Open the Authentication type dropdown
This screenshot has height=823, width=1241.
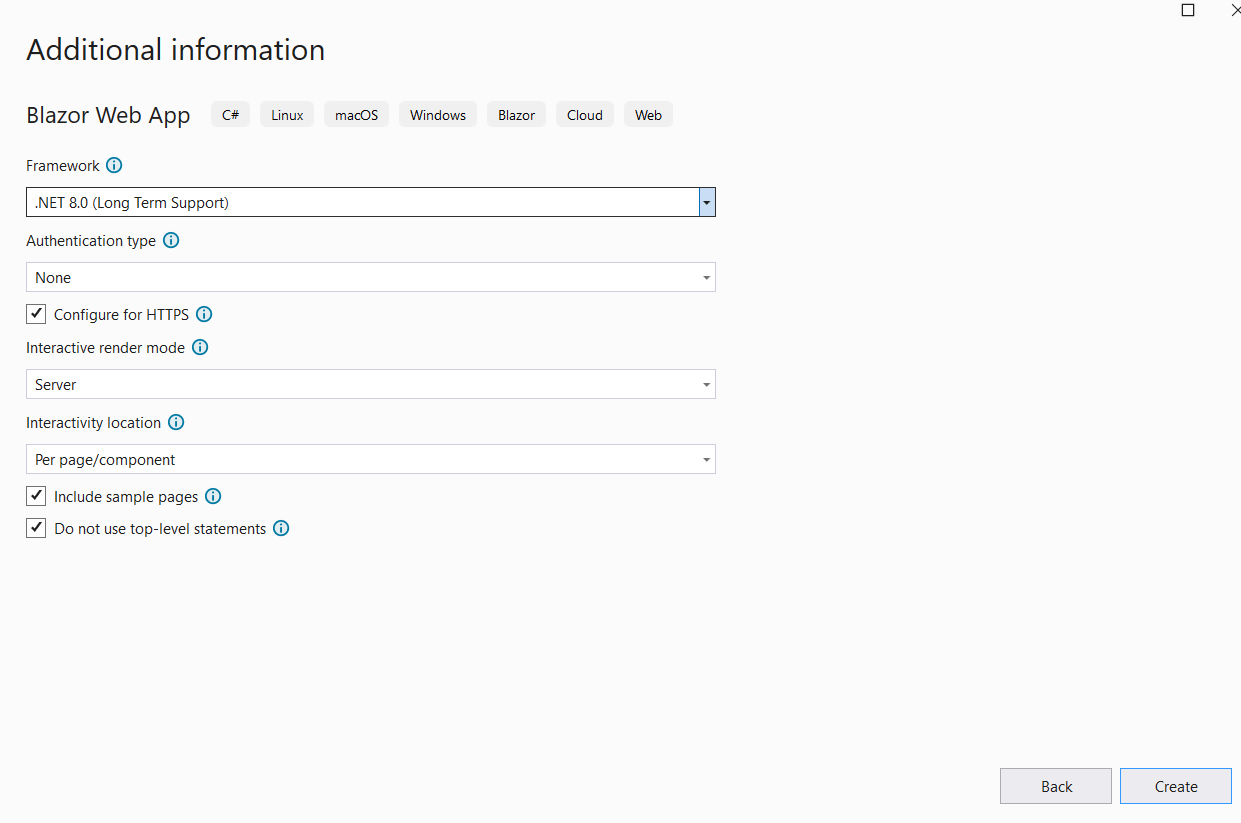coord(371,277)
